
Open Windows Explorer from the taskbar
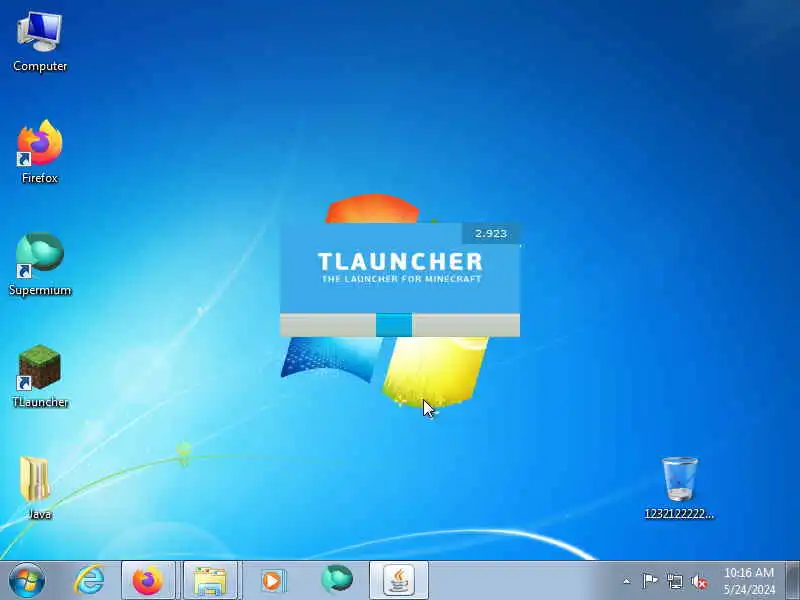pos(210,581)
